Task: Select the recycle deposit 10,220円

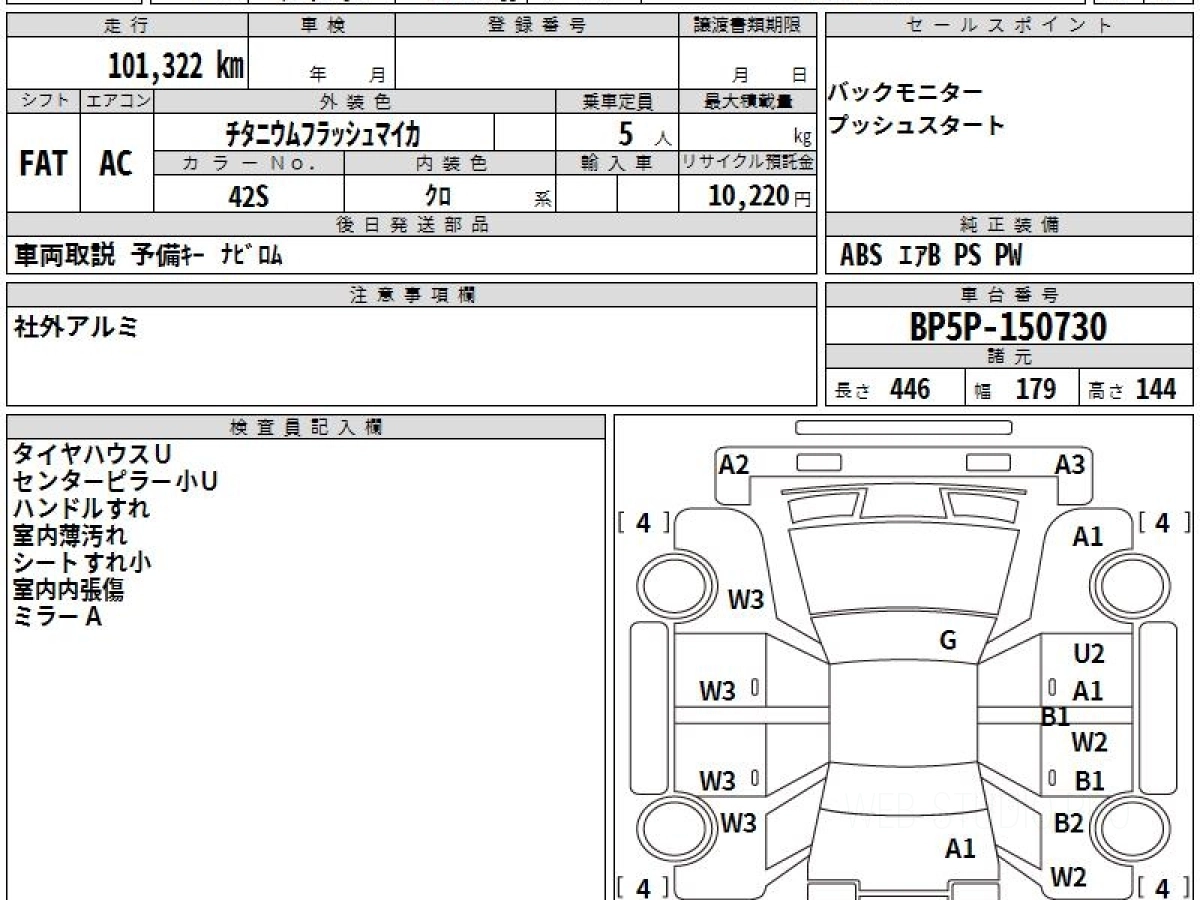Action: point(759,196)
